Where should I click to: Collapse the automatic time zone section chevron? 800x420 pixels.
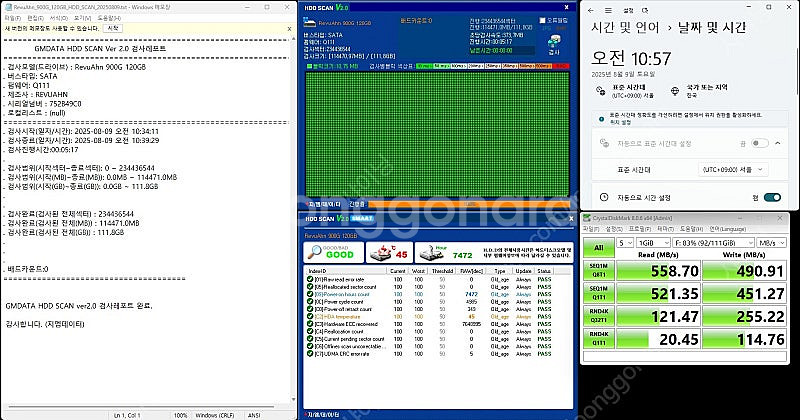click(778, 143)
